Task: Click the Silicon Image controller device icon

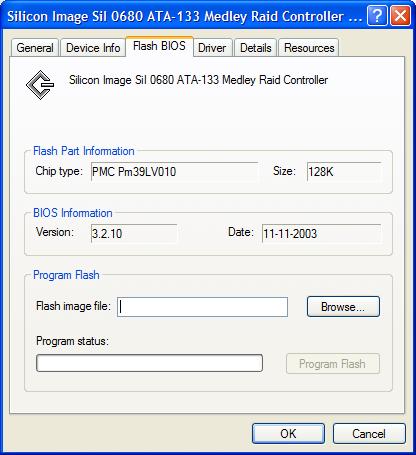Action: pyautogui.click(x=40, y=85)
